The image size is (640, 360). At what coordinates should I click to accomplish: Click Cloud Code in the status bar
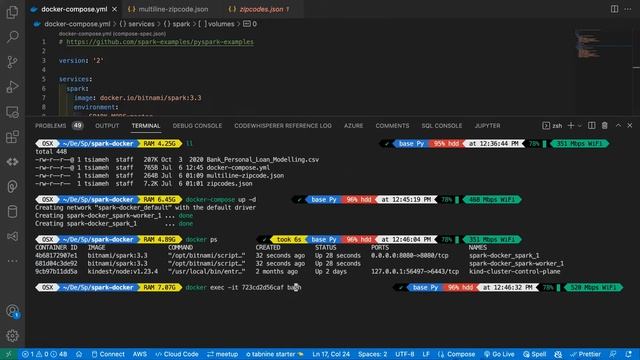click(x=177, y=354)
